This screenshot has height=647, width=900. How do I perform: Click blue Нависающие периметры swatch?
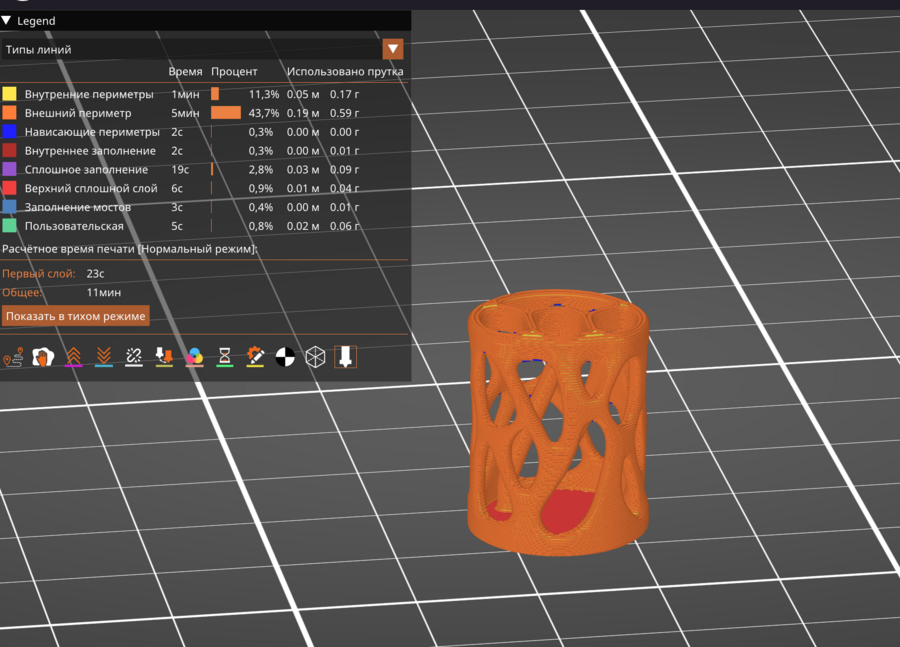[x=10, y=131]
